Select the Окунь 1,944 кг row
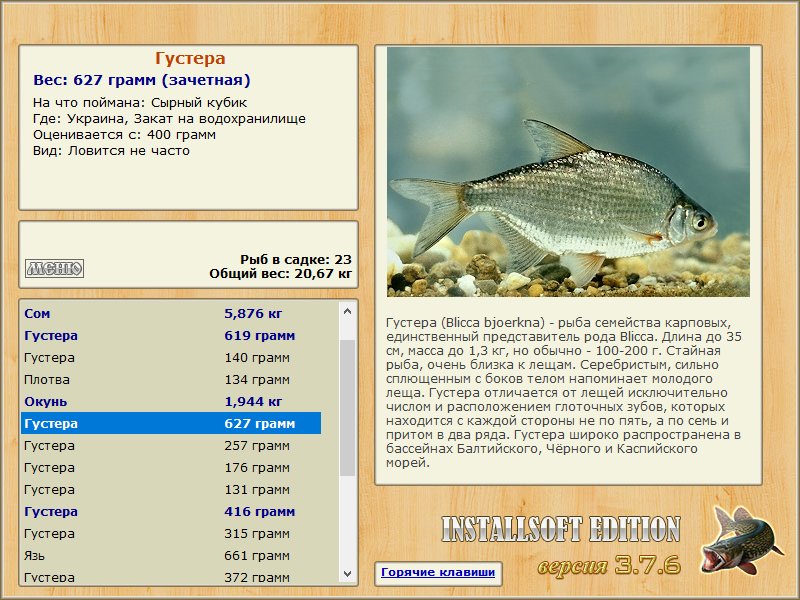800x600 pixels. pos(171,401)
